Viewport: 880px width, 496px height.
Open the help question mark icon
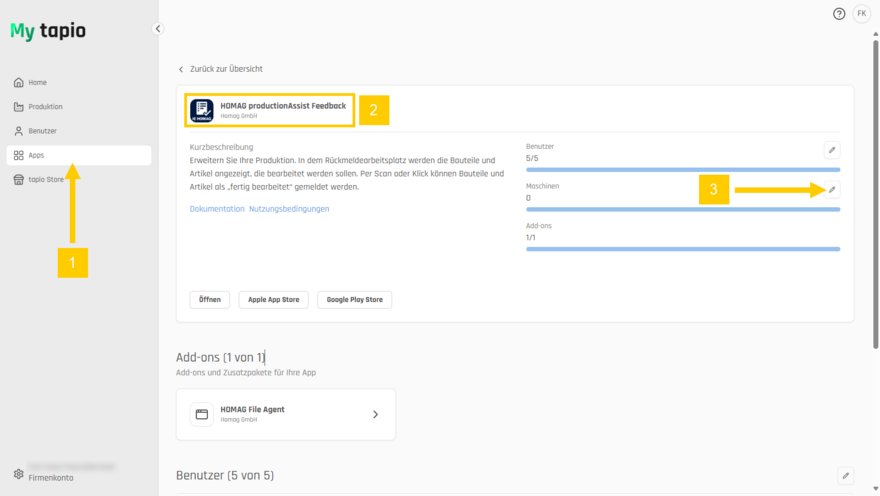coord(838,14)
